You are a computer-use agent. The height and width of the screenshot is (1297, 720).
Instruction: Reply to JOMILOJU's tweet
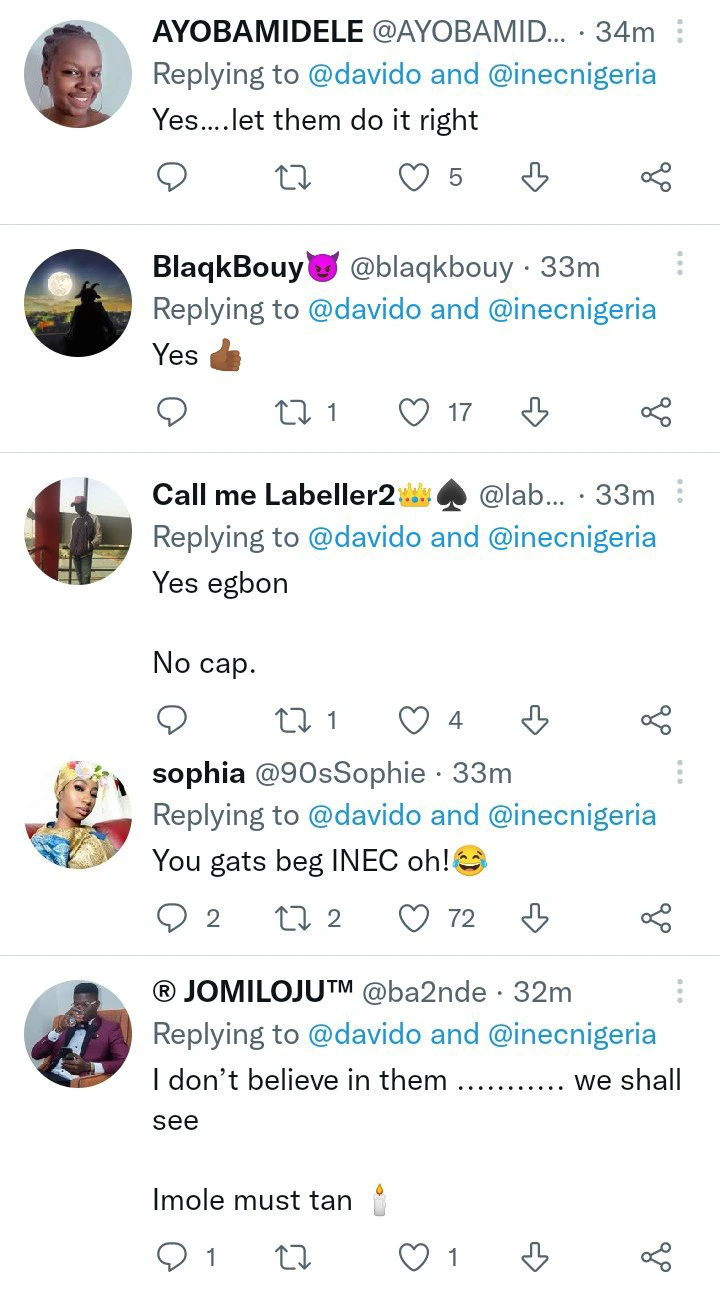[173, 1256]
